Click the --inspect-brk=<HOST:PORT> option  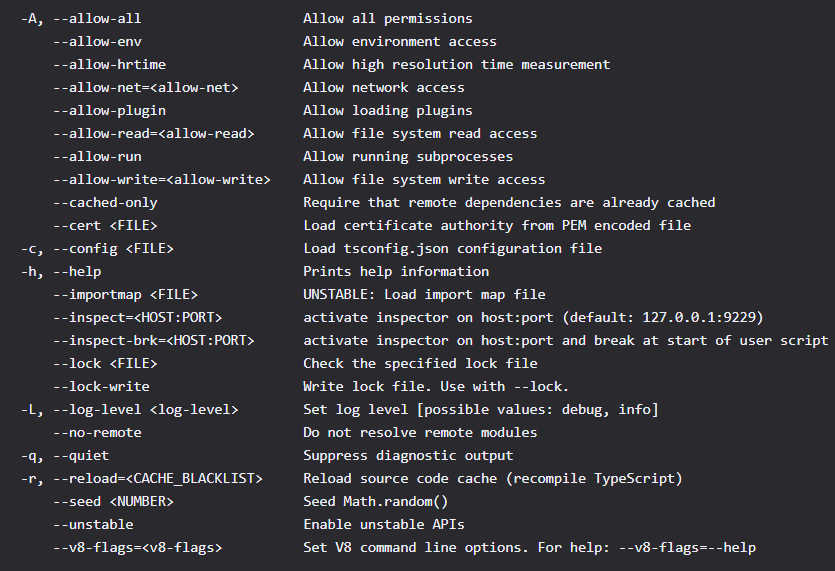coord(153,340)
